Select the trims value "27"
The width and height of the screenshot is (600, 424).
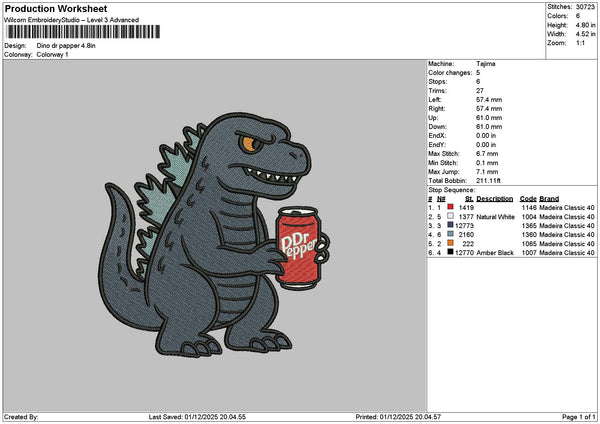[x=480, y=91]
